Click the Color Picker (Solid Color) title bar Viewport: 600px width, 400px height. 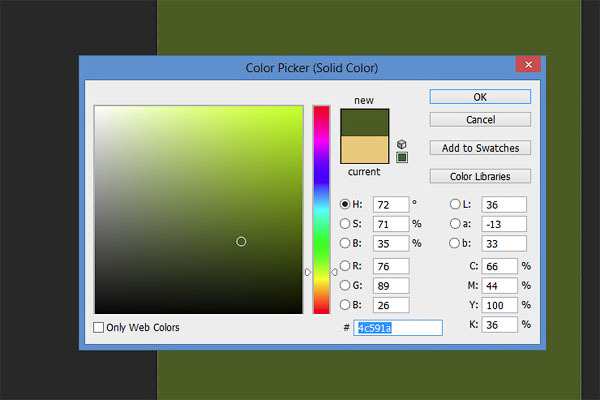pos(311,68)
